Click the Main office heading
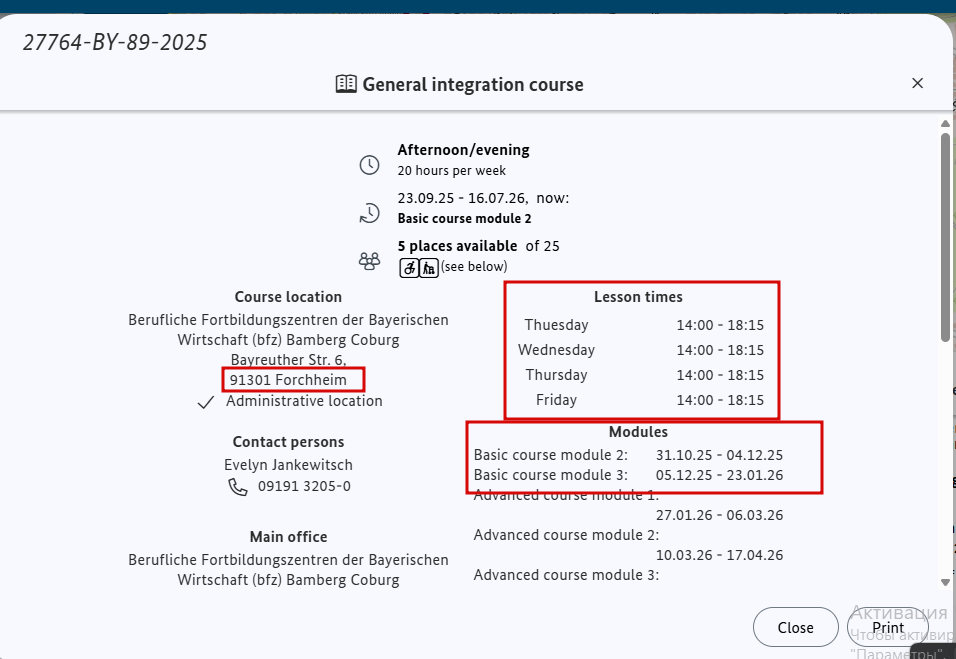This screenshot has width=956, height=659. [288, 537]
